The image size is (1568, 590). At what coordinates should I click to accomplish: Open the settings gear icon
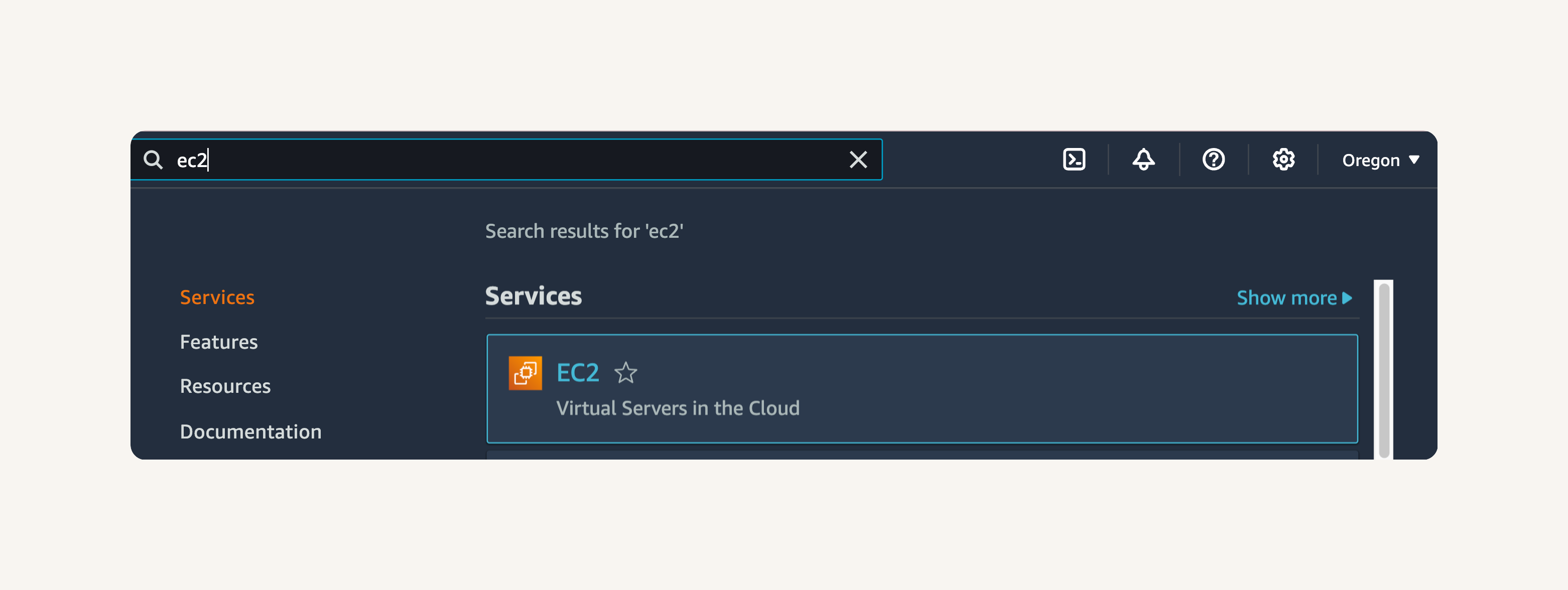(1283, 160)
